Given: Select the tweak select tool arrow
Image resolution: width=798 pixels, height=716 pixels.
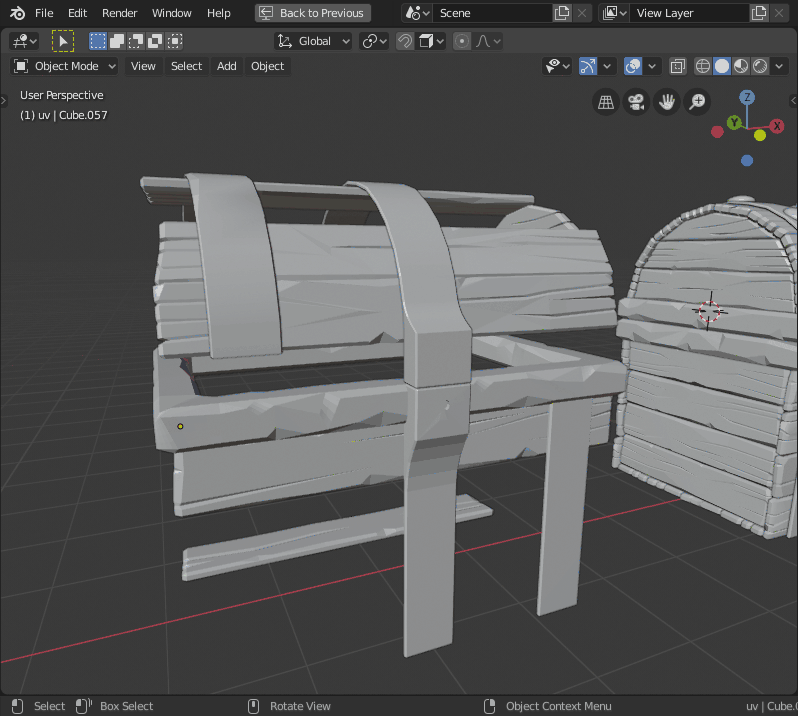Looking at the screenshot, I should [x=63, y=41].
